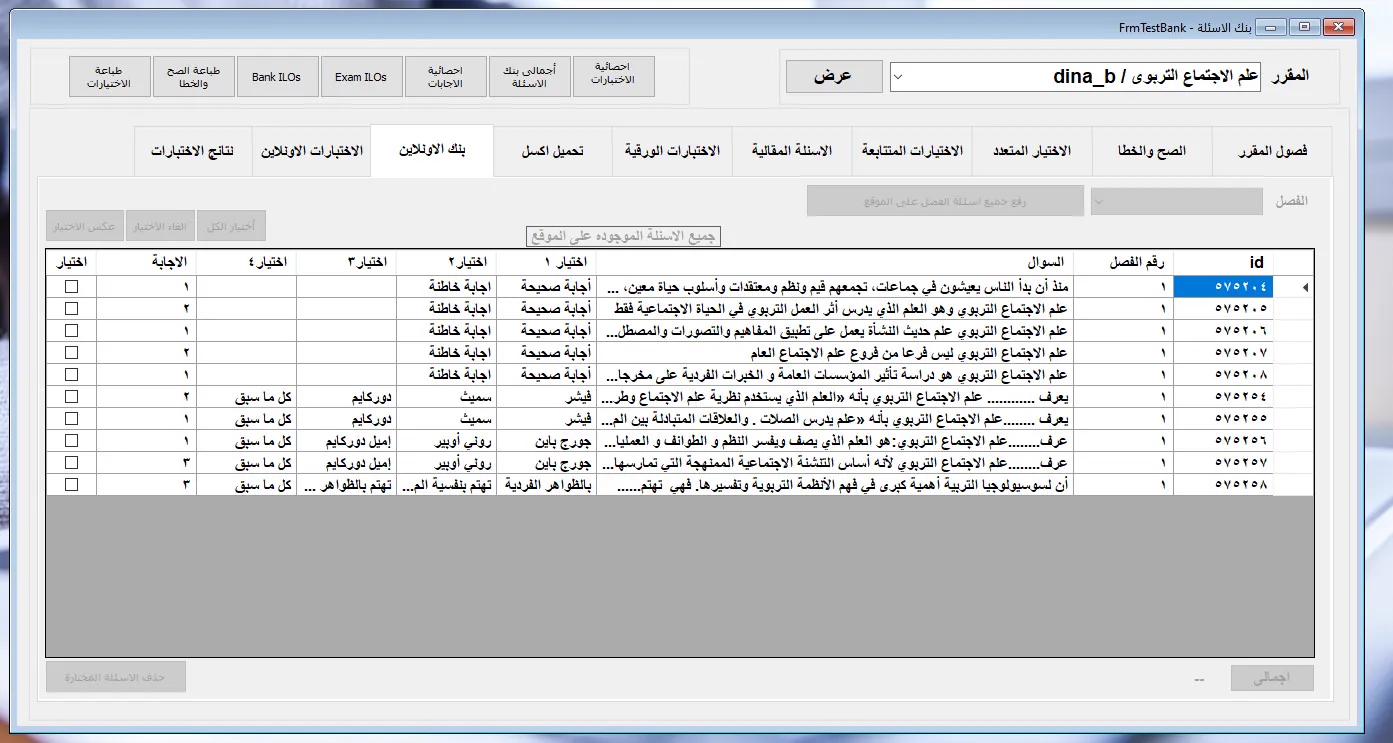Image resolution: width=1393 pixels, height=743 pixels.
Task: Enable the checkbox in row ٥٧٥٢٠٨
Action: [x=71, y=375]
